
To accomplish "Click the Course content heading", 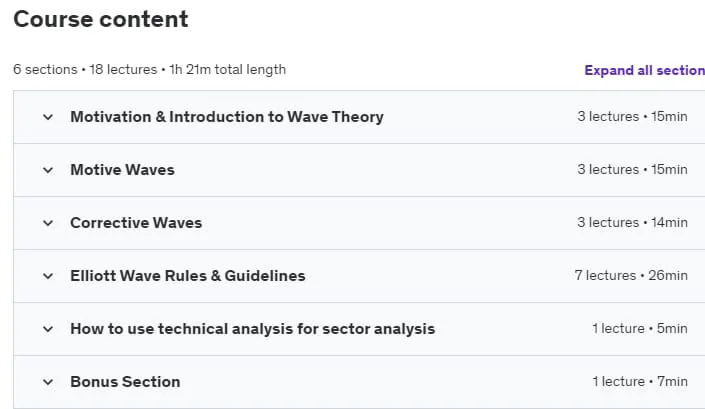I will 101,19.
